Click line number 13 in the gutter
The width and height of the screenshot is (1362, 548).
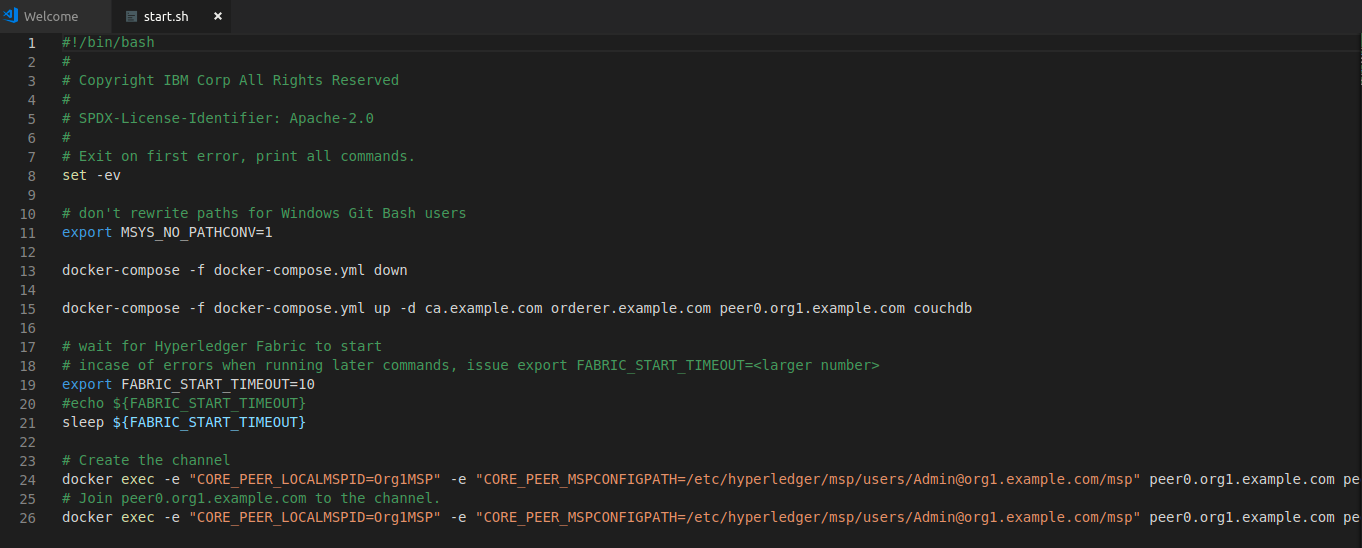tap(27, 270)
